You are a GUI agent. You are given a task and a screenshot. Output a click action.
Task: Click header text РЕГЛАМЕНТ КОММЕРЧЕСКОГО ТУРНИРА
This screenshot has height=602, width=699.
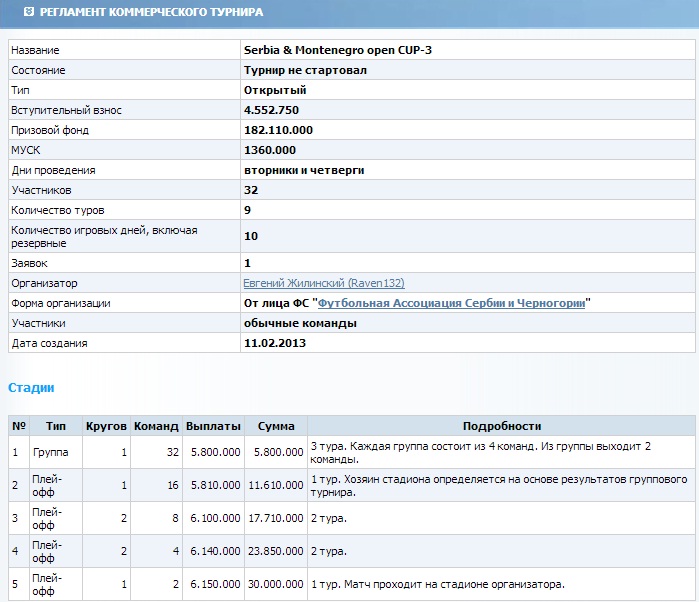click(151, 12)
